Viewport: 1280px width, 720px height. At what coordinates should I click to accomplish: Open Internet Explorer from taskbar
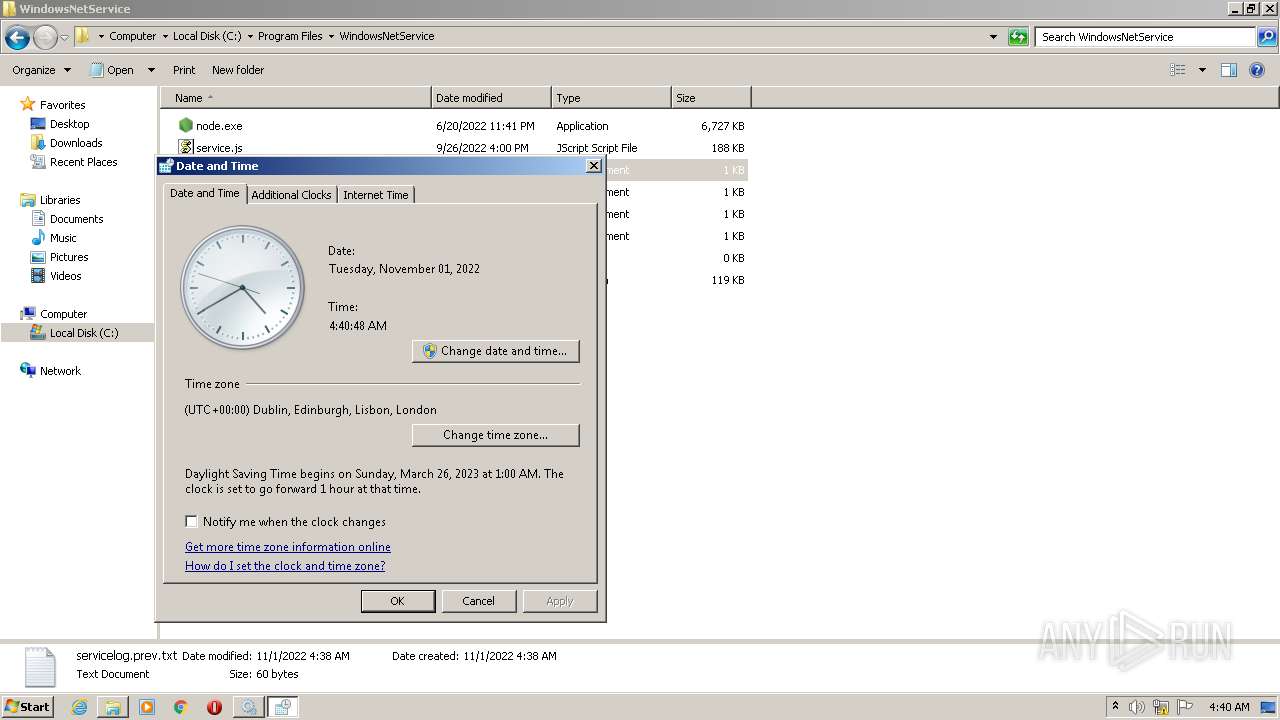tap(79, 707)
